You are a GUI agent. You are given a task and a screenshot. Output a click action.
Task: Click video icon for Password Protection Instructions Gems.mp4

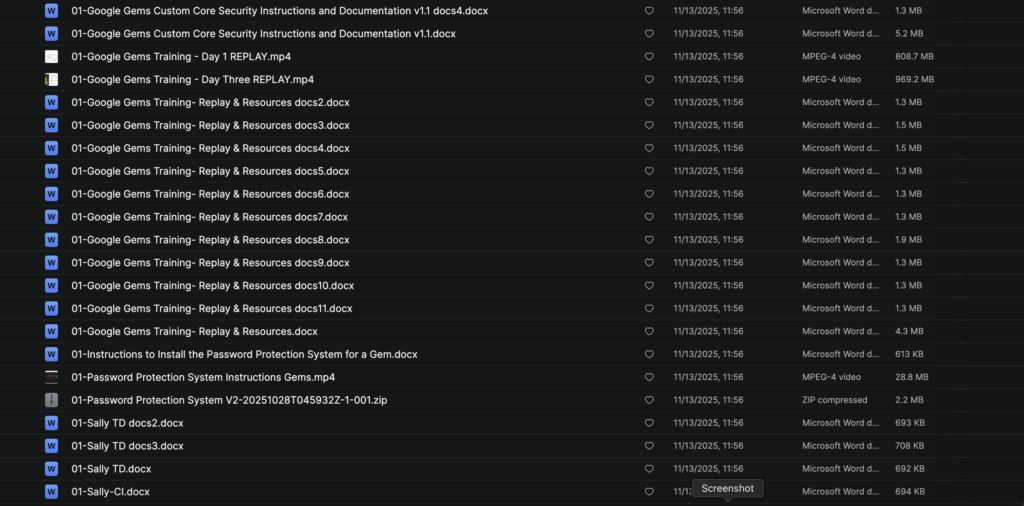(x=51, y=377)
